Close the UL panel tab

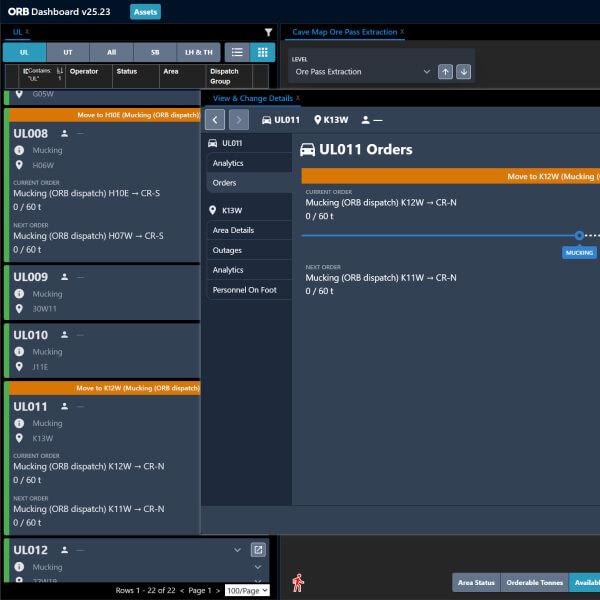[x=27, y=32]
